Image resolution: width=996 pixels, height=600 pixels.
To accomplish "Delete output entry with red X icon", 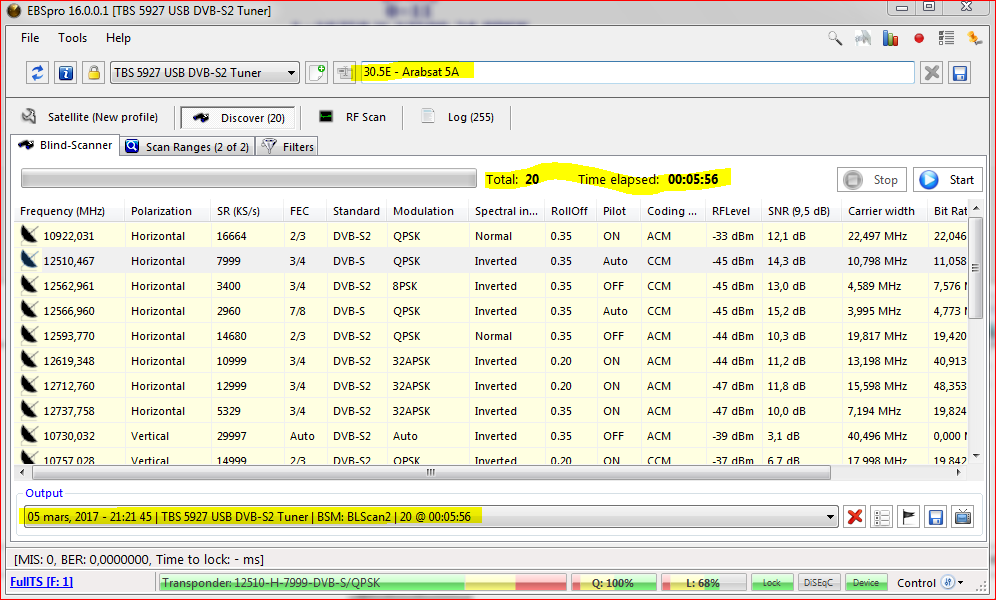I will (x=855, y=517).
